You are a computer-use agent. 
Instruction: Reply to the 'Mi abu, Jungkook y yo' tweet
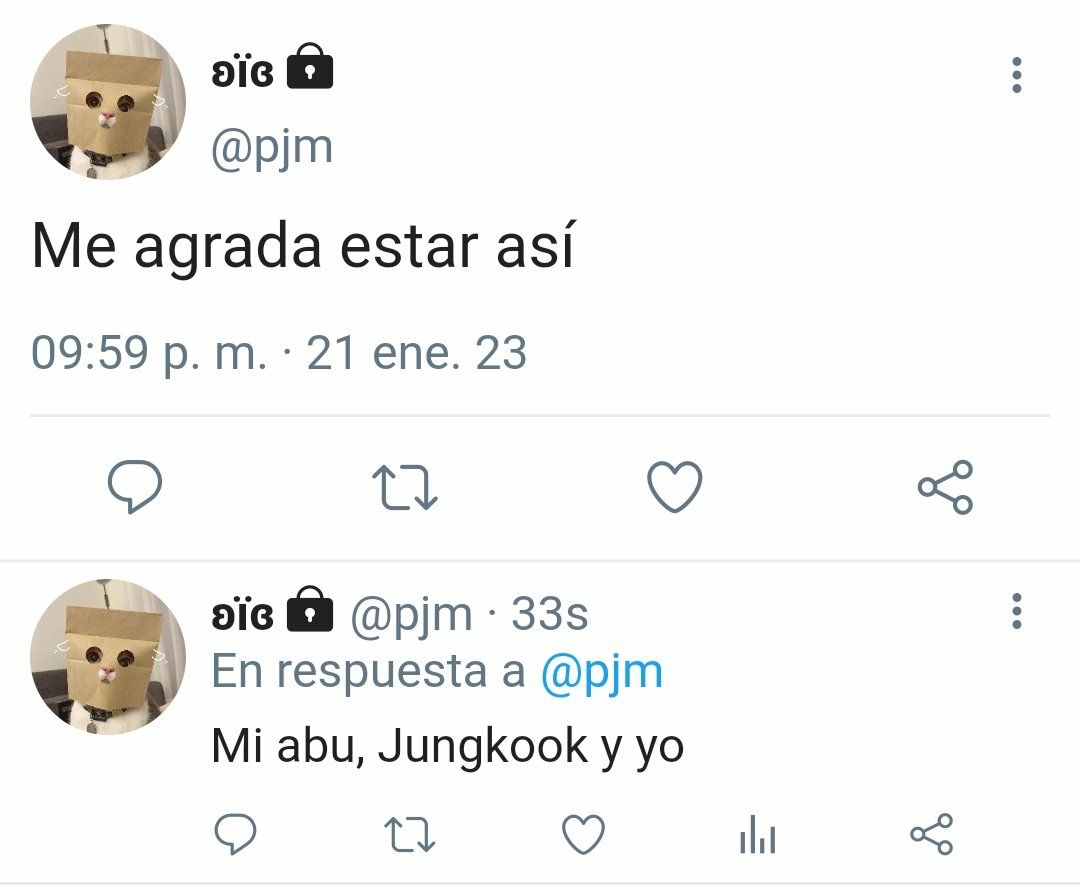(236, 833)
